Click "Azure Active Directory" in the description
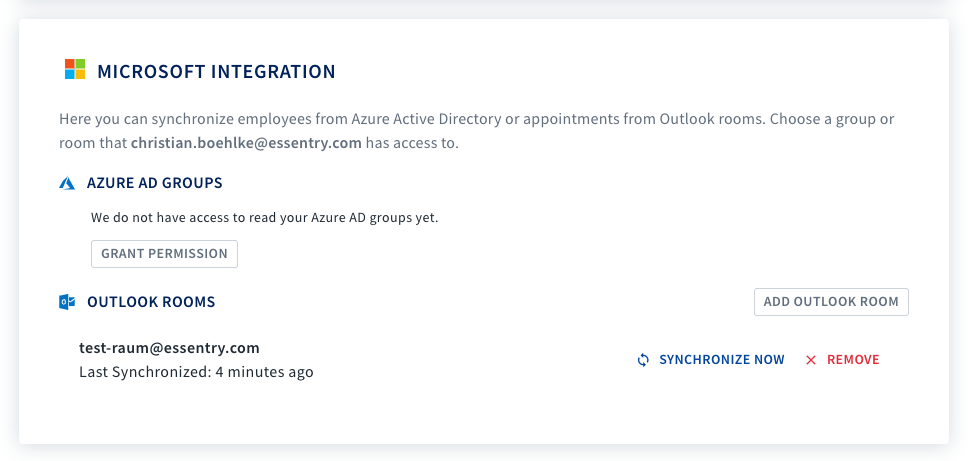This screenshot has width=968, height=461. [x=421, y=118]
